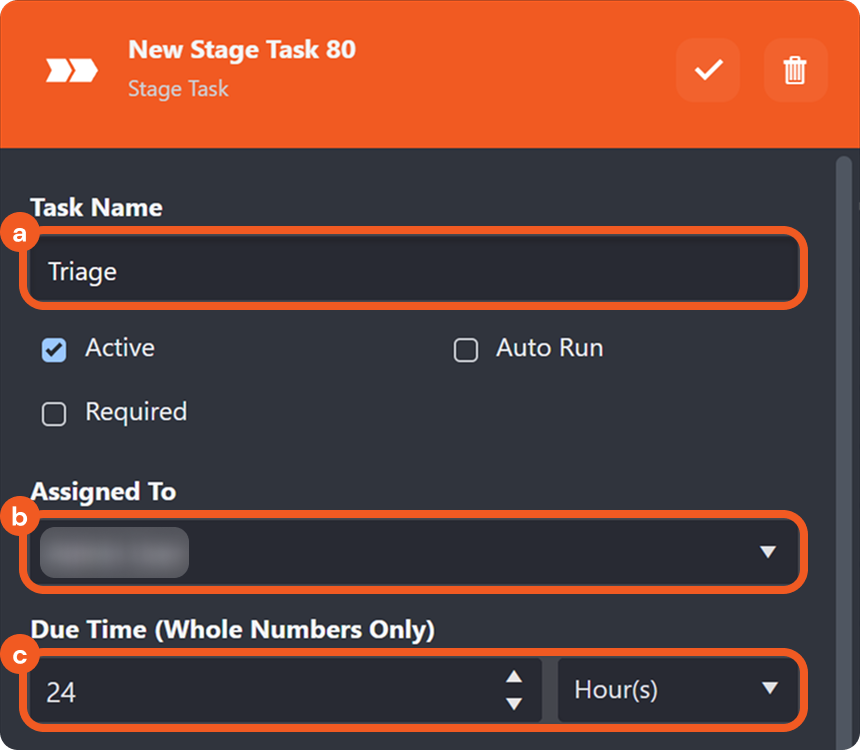Confirm the task with the checkmark button

click(708, 70)
